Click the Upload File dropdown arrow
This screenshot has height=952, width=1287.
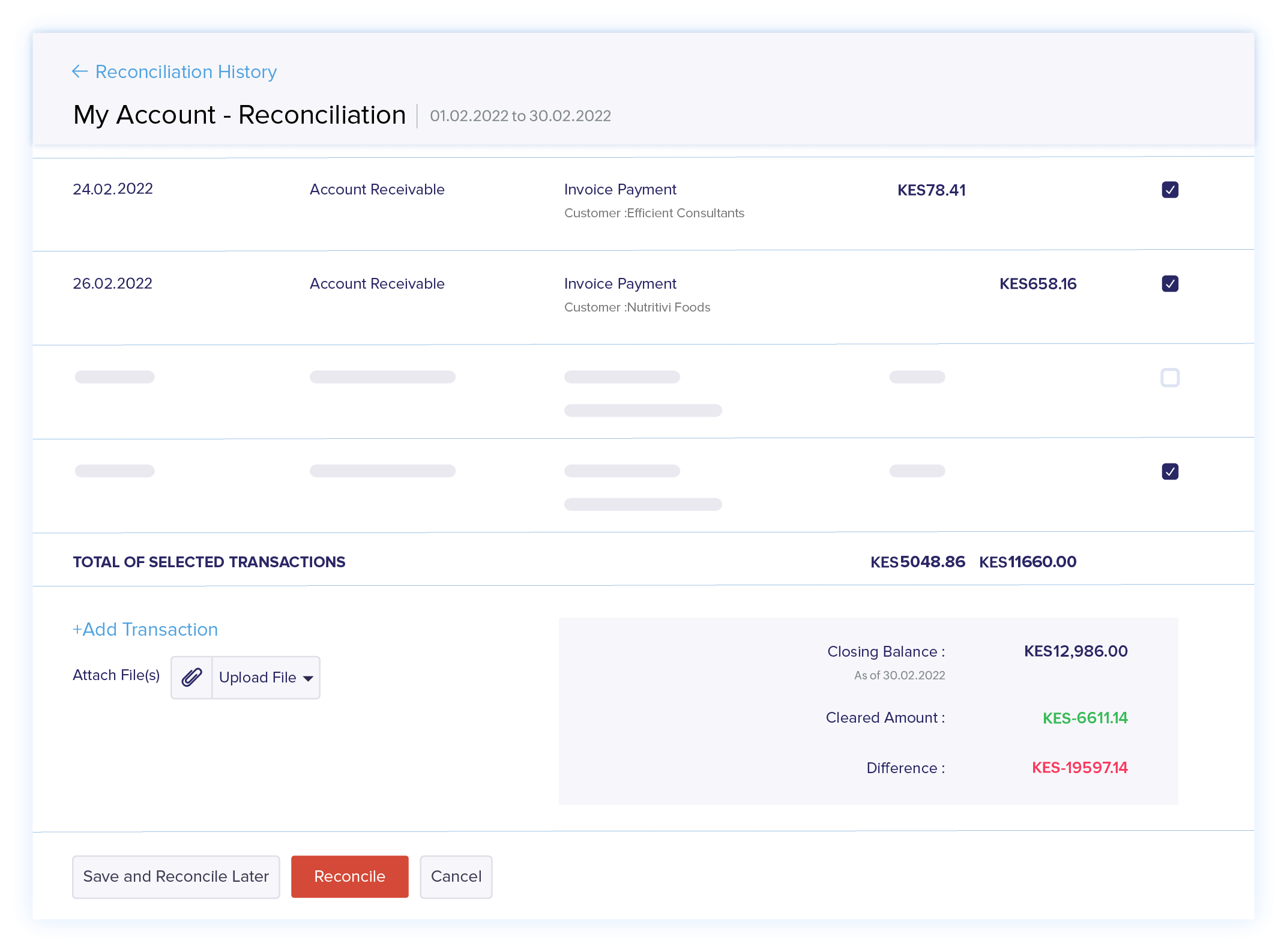[x=308, y=678]
